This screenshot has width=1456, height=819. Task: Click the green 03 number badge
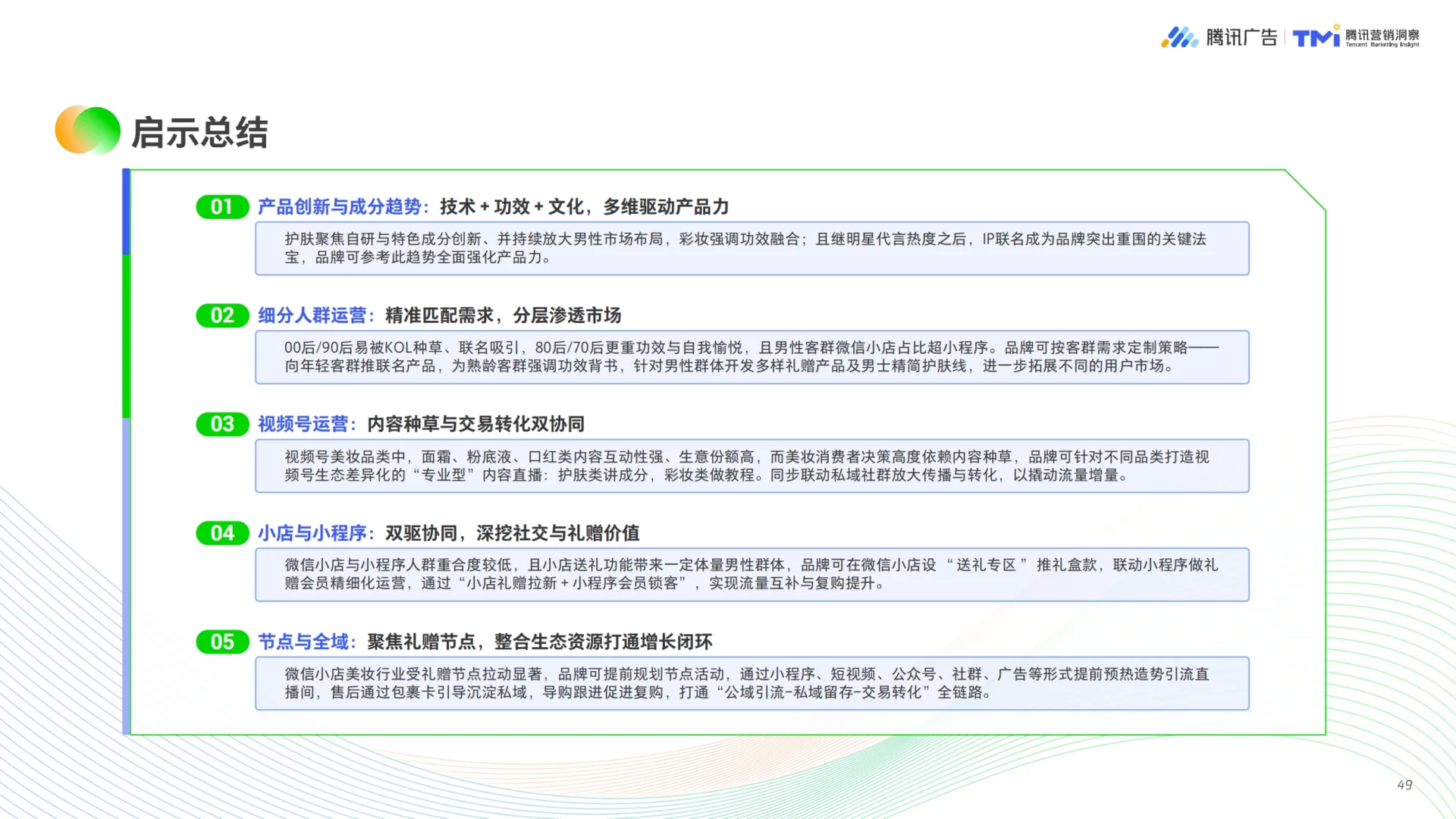222,424
